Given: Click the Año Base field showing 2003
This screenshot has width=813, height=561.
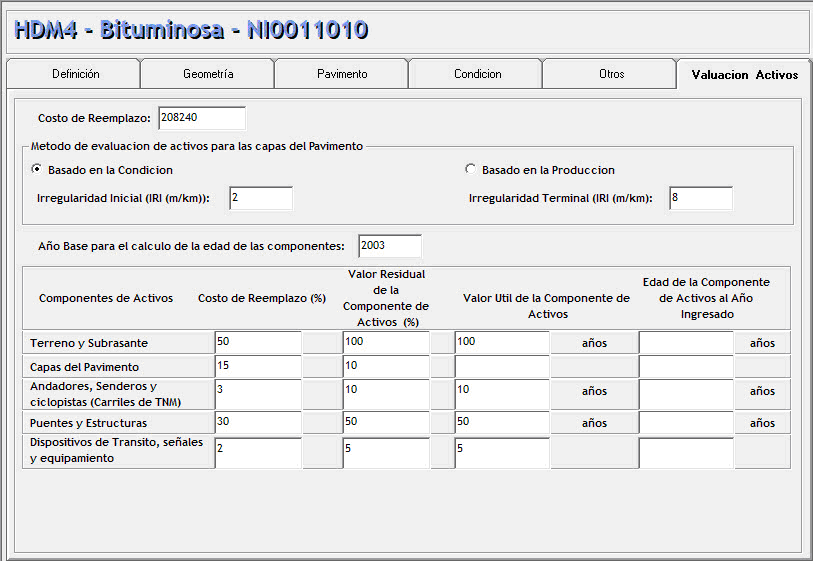Looking at the screenshot, I should (389, 246).
